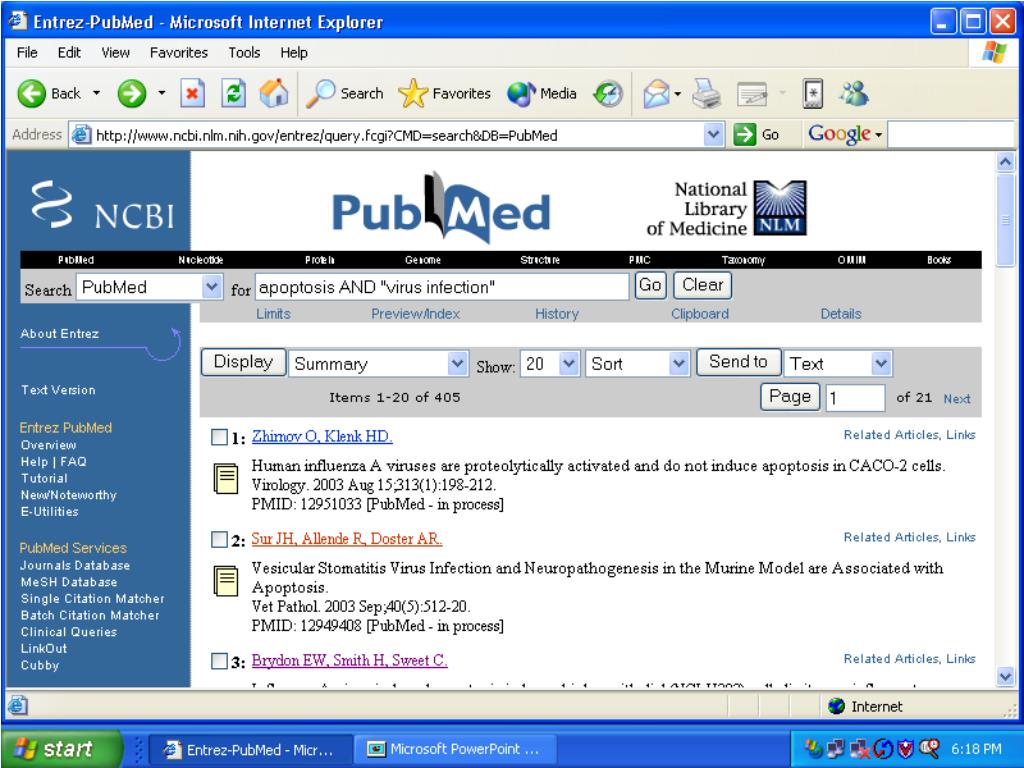Click the Page button

click(790, 396)
